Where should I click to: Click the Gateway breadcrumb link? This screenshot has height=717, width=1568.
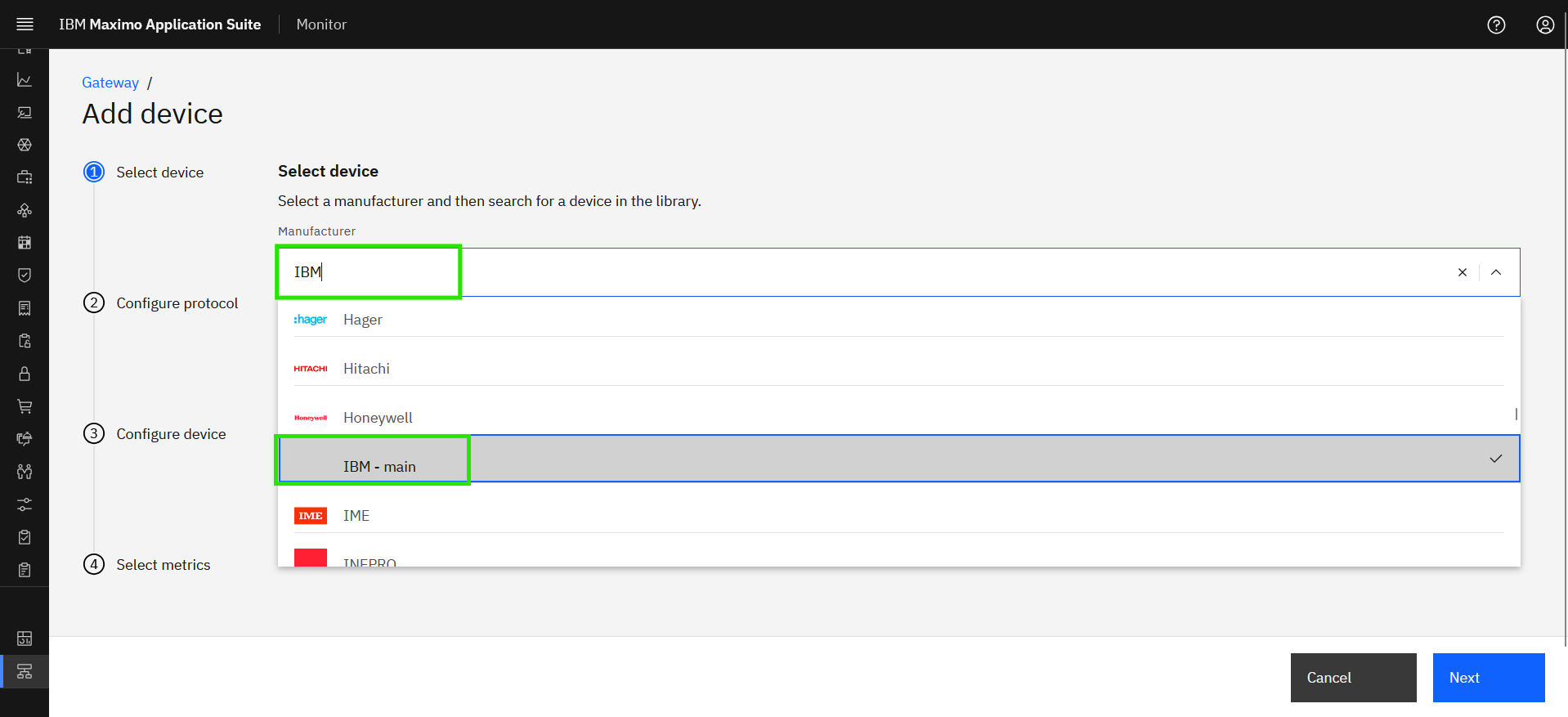point(110,83)
